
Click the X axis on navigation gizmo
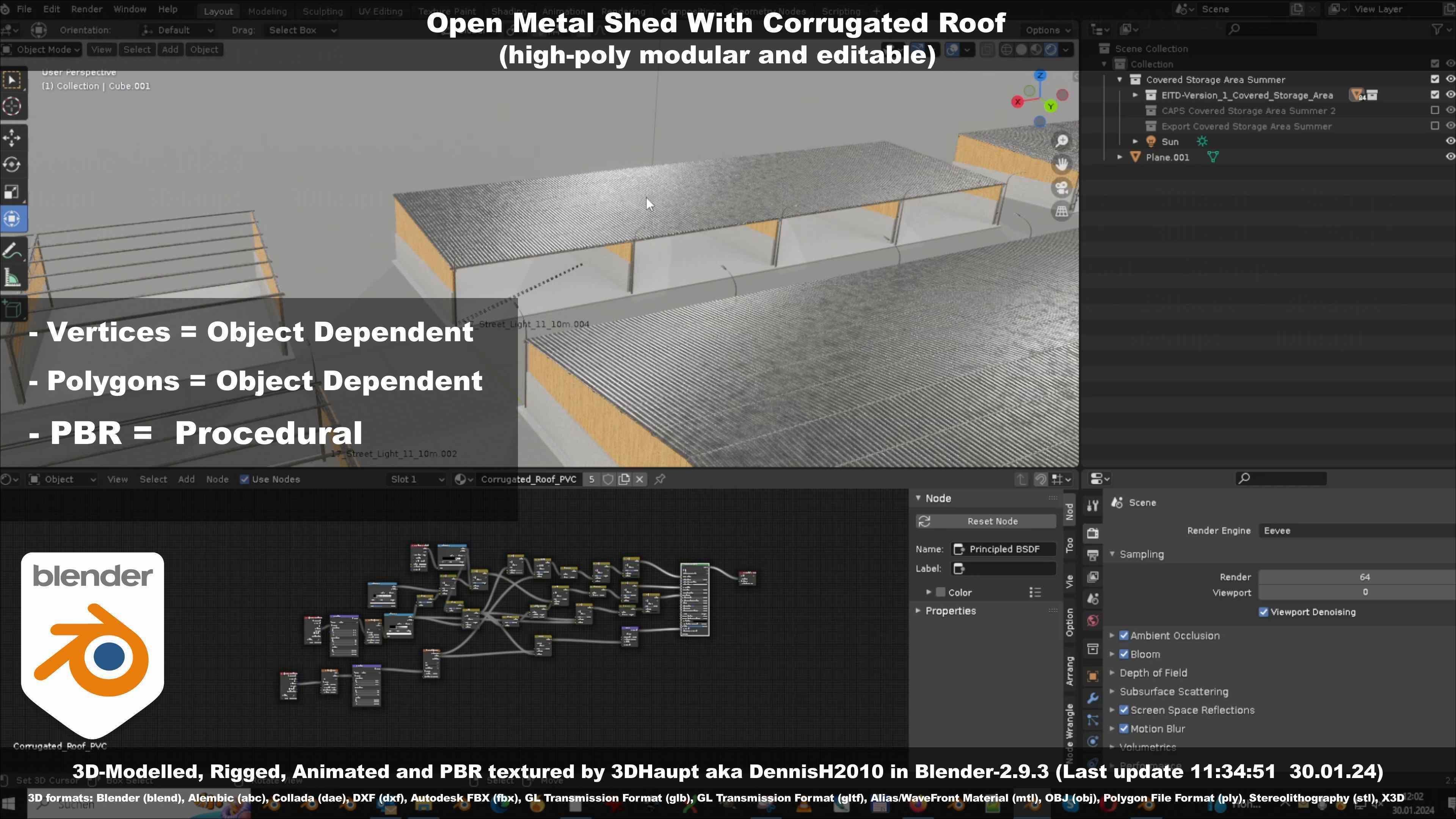click(x=1017, y=102)
